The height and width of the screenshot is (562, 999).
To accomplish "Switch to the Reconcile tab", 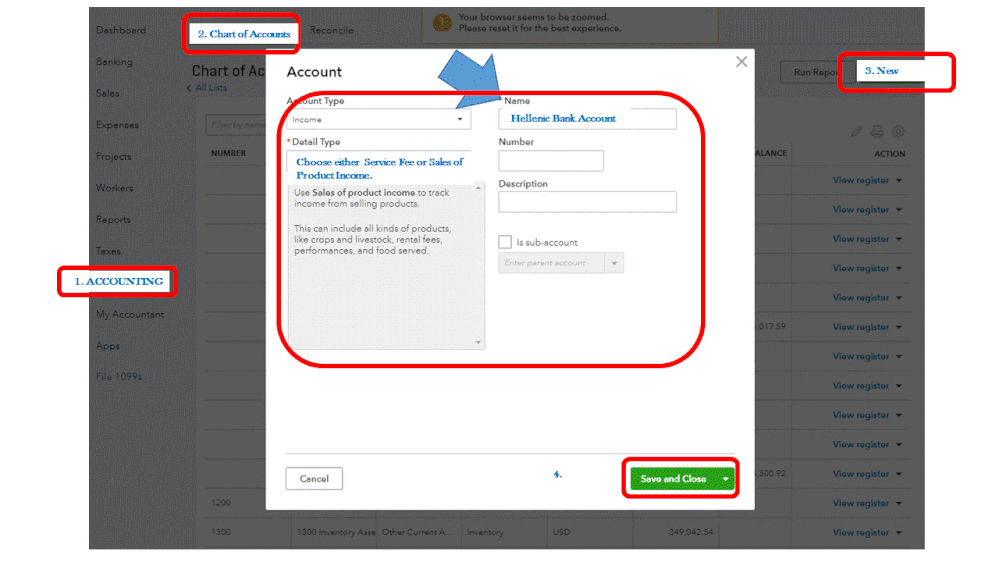I will point(331,30).
